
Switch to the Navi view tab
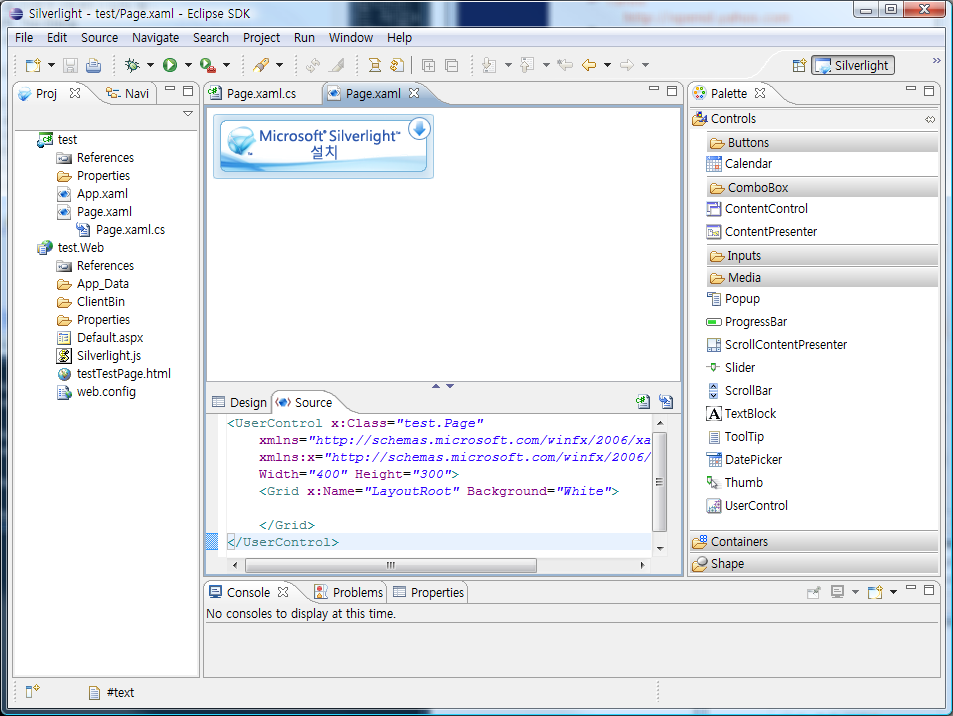pos(128,94)
